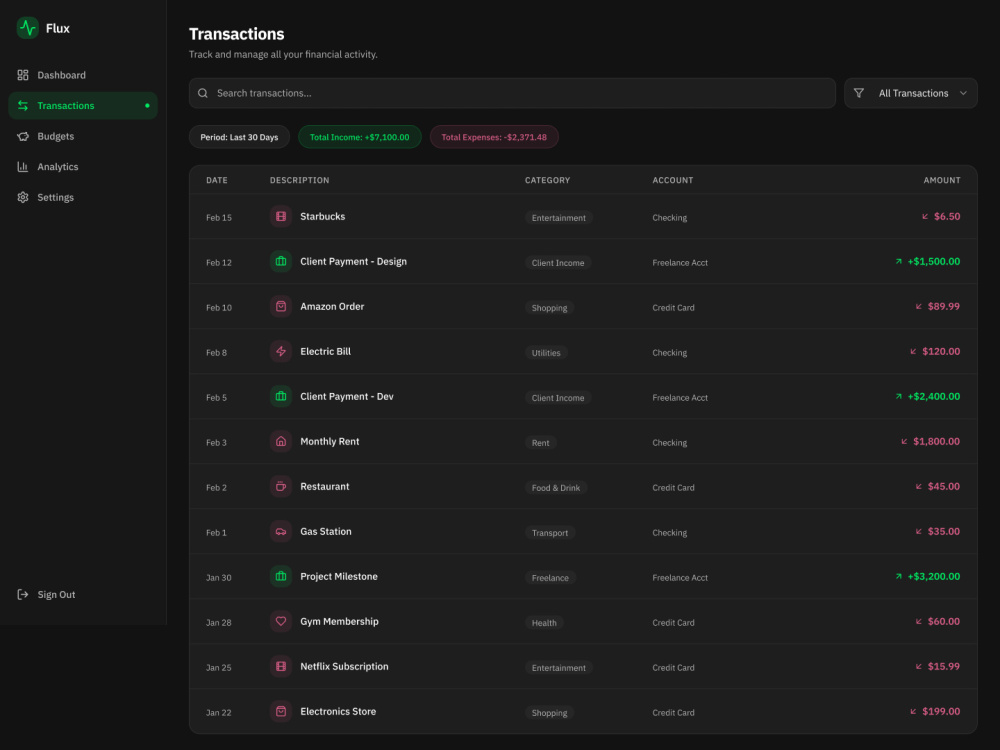The width and height of the screenshot is (1000, 750).
Task: Click the income arrow beside +$1,500.00
Action: click(x=899, y=261)
